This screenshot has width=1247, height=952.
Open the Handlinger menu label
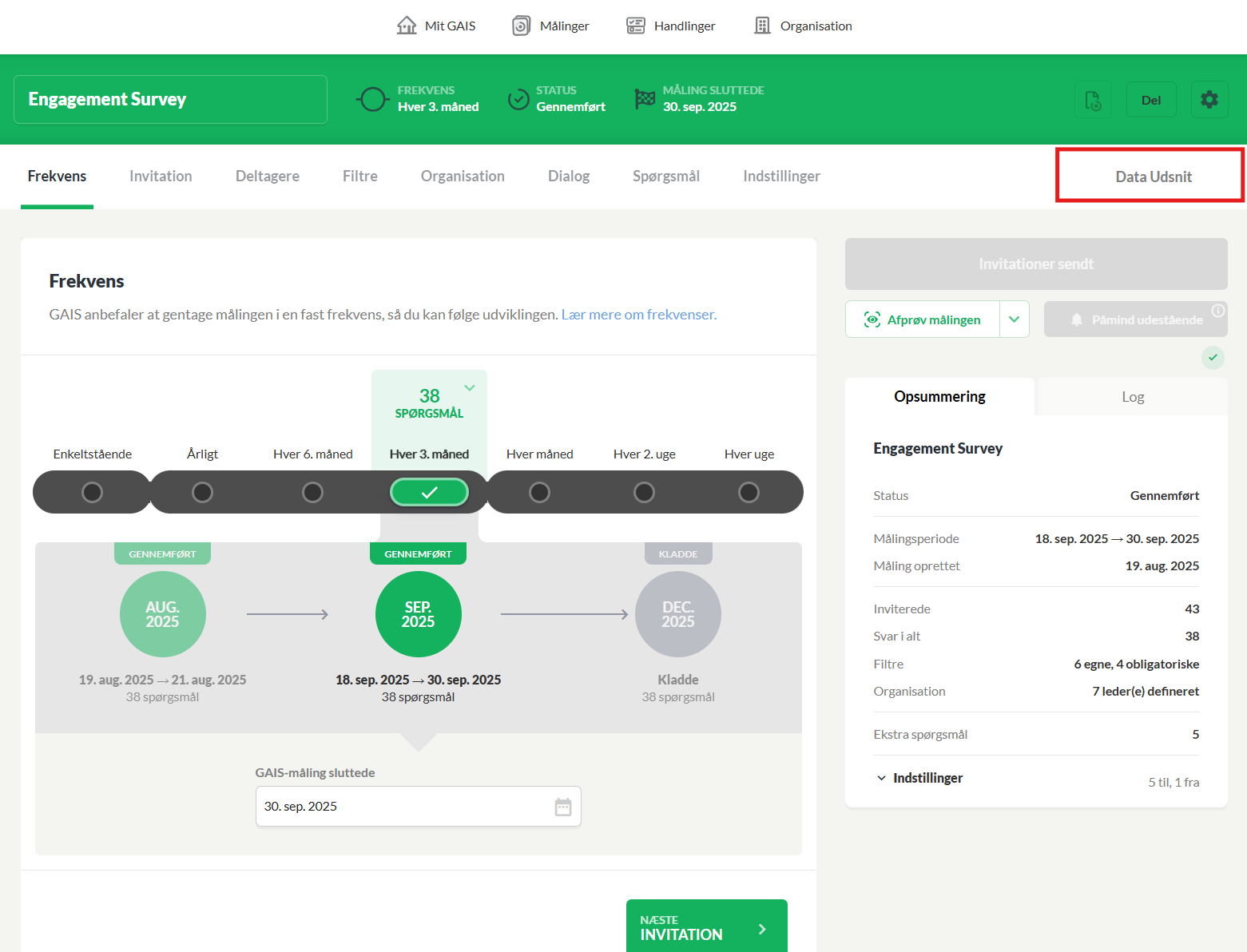(x=685, y=26)
